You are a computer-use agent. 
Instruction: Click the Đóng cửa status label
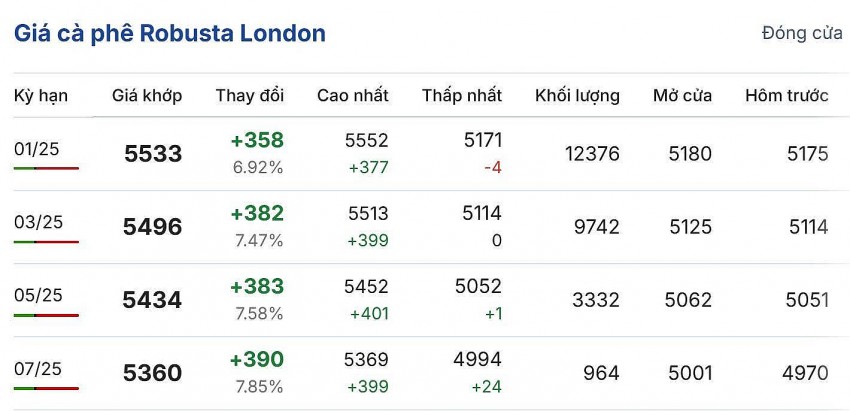point(802,33)
